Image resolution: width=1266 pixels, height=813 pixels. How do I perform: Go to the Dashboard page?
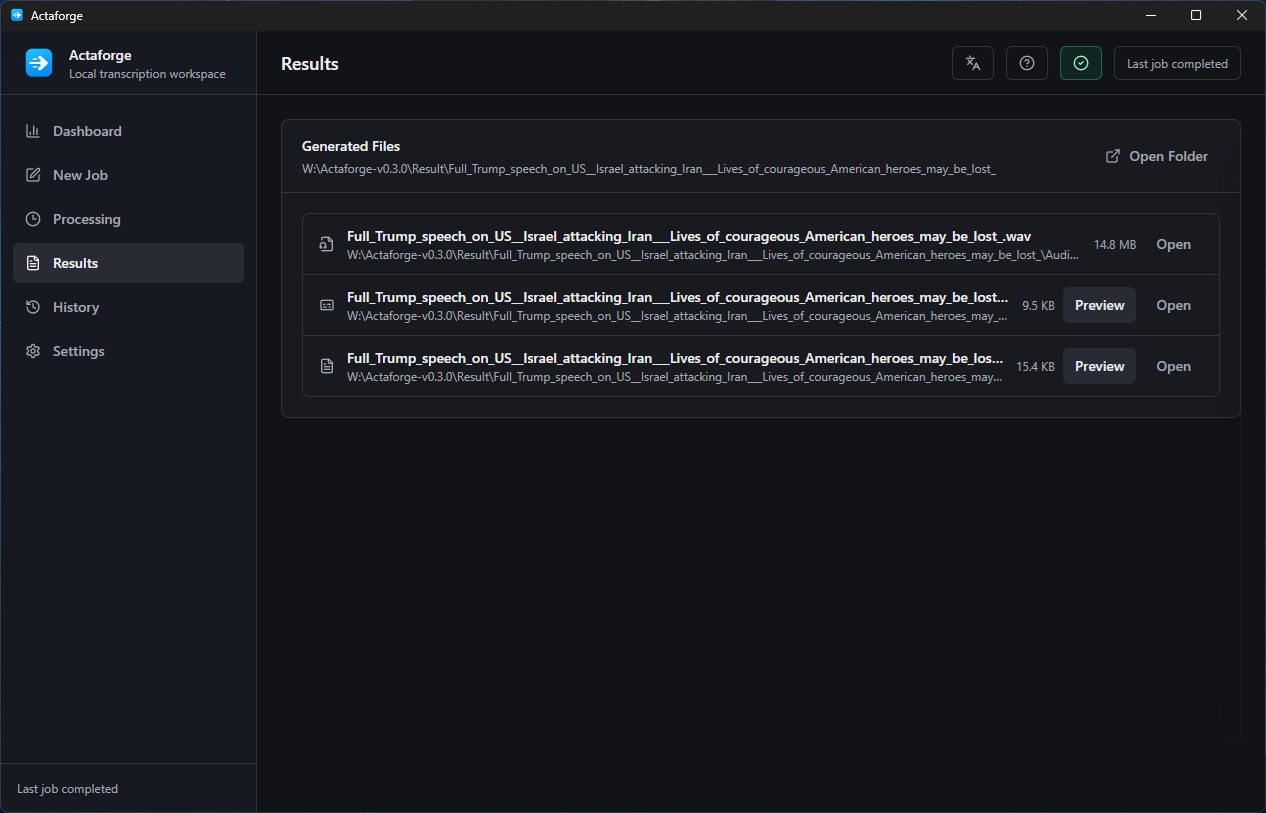(x=128, y=131)
